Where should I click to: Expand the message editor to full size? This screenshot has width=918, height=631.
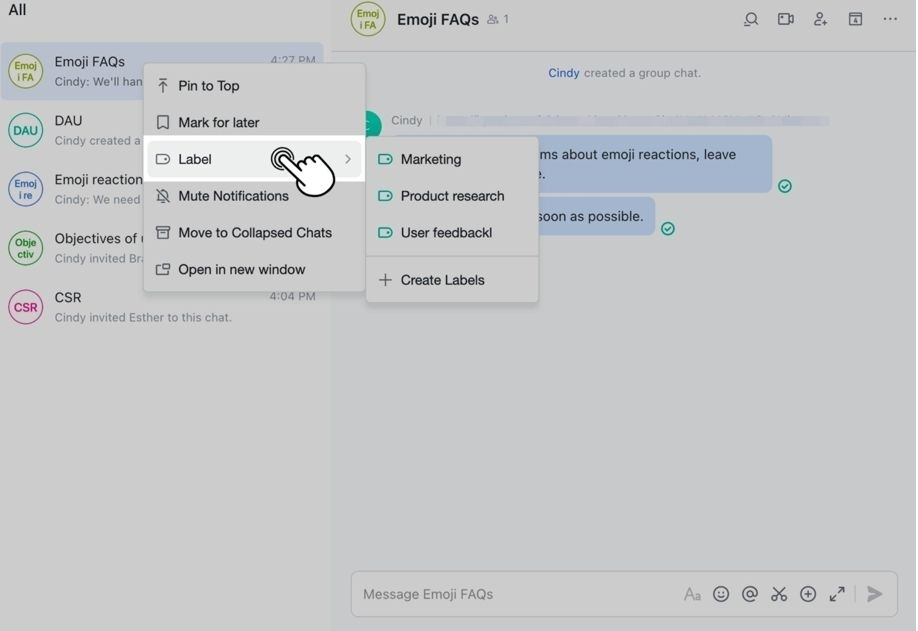click(x=837, y=594)
